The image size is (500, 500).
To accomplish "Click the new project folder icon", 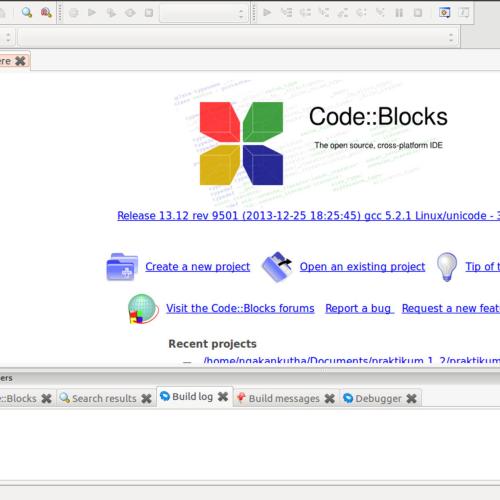I will 122,267.
